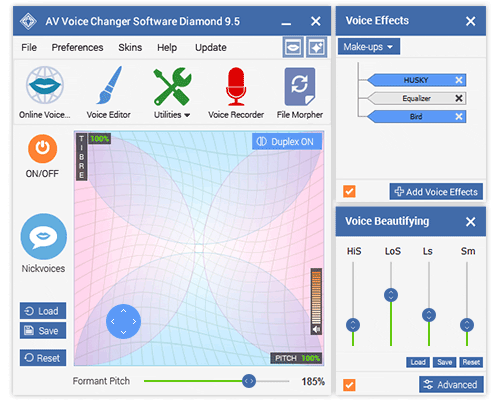Viewport: 500px width, 400px height.
Task: Open the Skins menu
Action: [x=130, y=47]
